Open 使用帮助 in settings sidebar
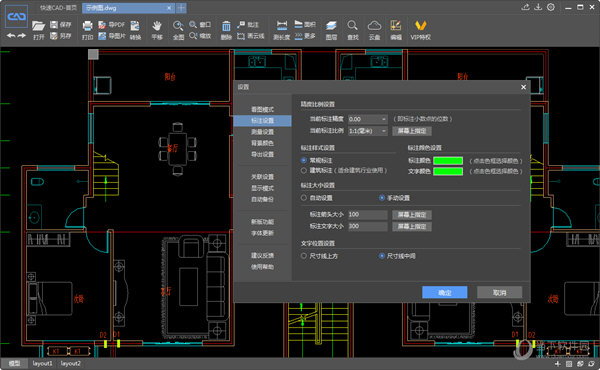 pos(262,267)
